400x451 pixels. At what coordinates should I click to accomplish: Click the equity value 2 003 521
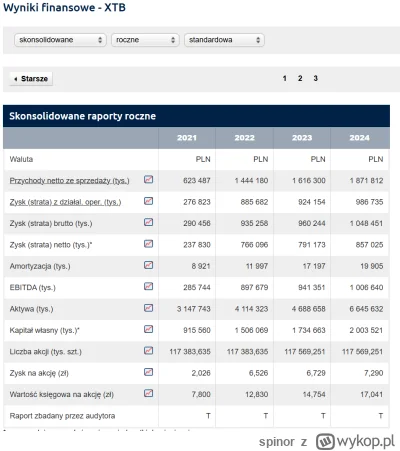click(366, 330)
